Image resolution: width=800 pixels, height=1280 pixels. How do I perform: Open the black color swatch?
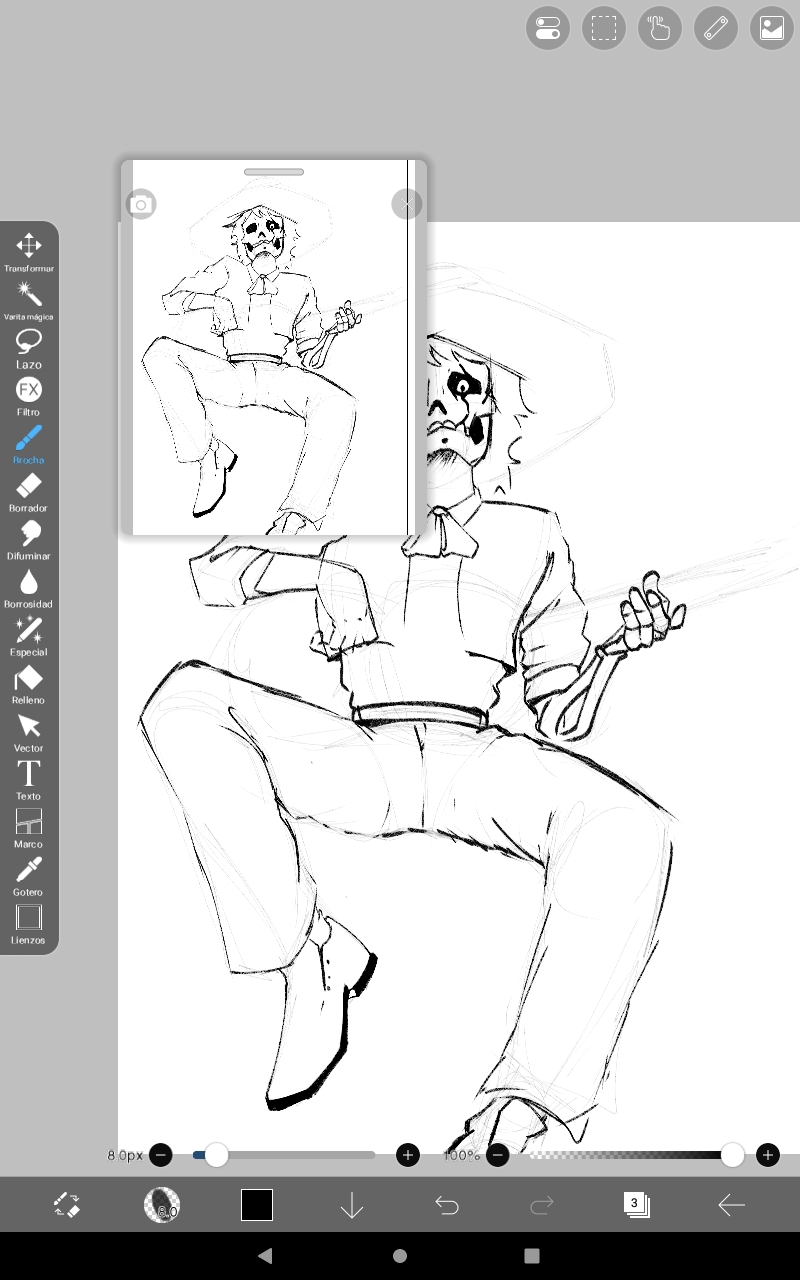tap(257, 1205)
